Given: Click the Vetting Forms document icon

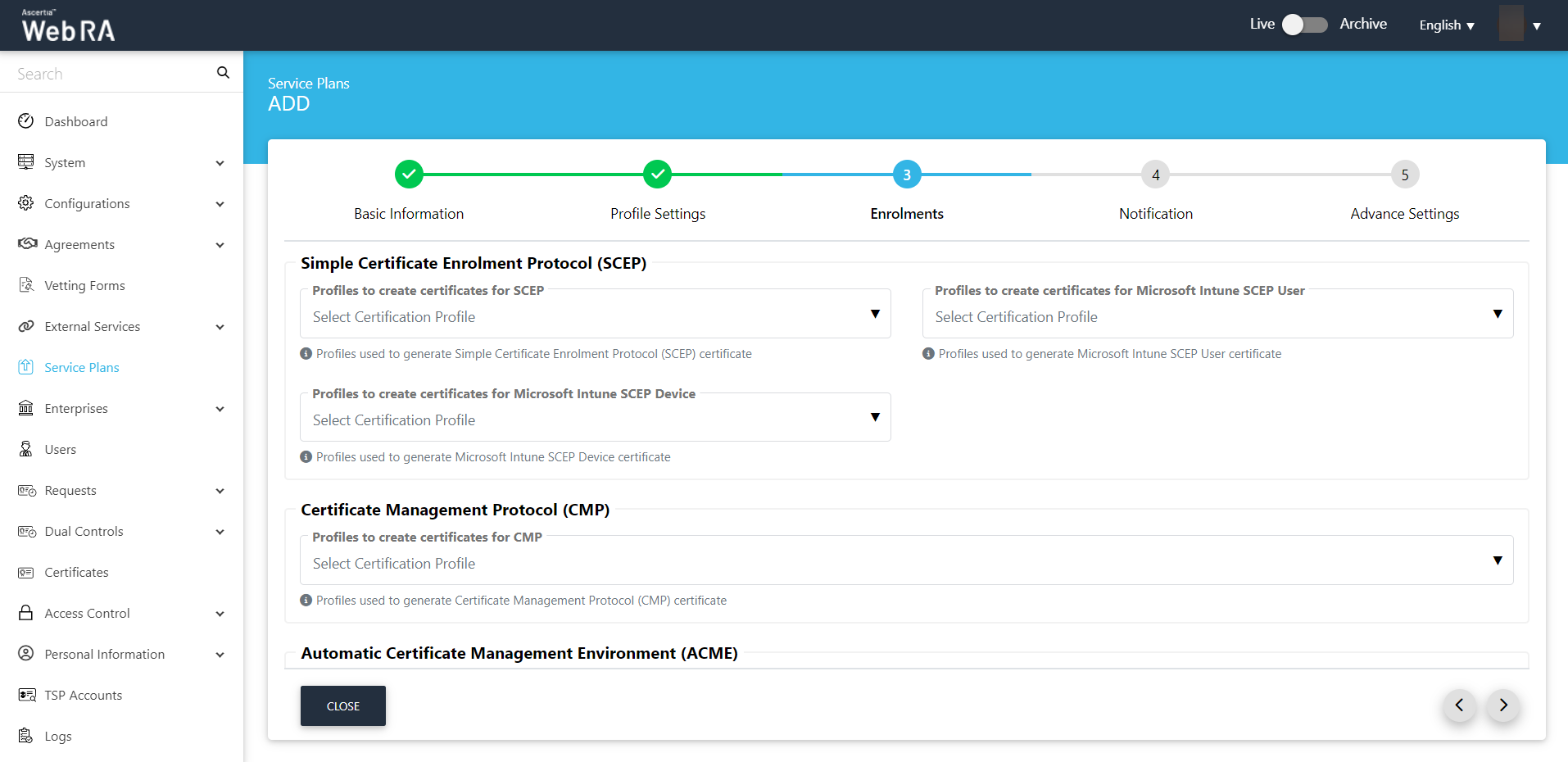Looking at the screenshot, I should coord(26,285).
